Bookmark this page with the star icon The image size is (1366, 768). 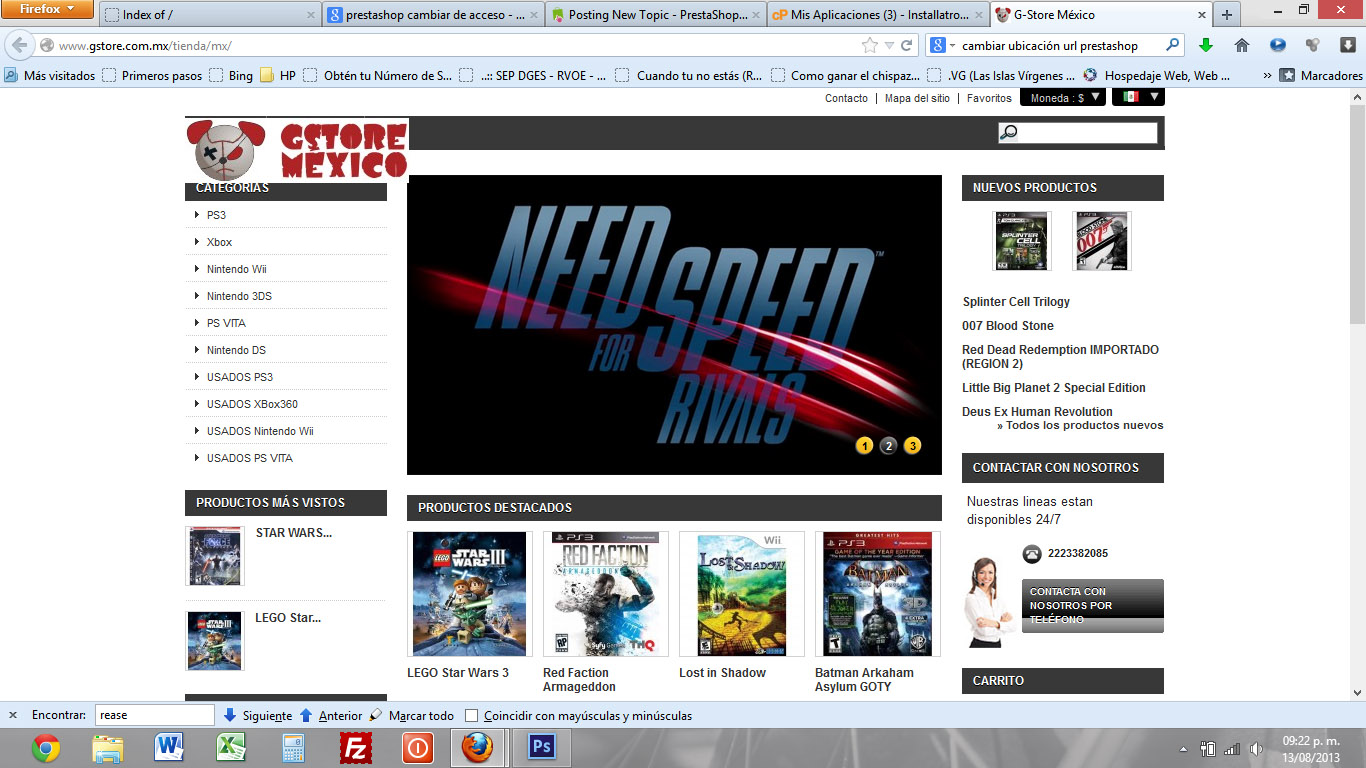tap(870, 46)
